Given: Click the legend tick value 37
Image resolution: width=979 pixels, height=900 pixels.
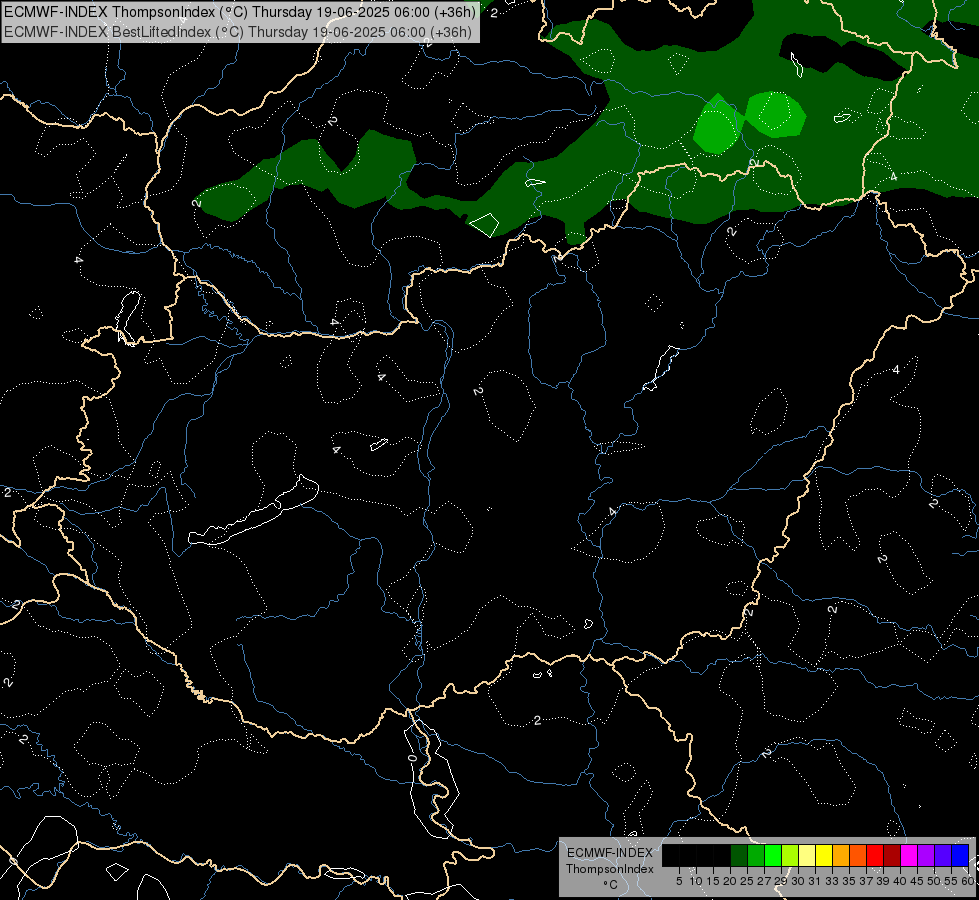Looking at the screenshot, I should click(x=866, y=881).
